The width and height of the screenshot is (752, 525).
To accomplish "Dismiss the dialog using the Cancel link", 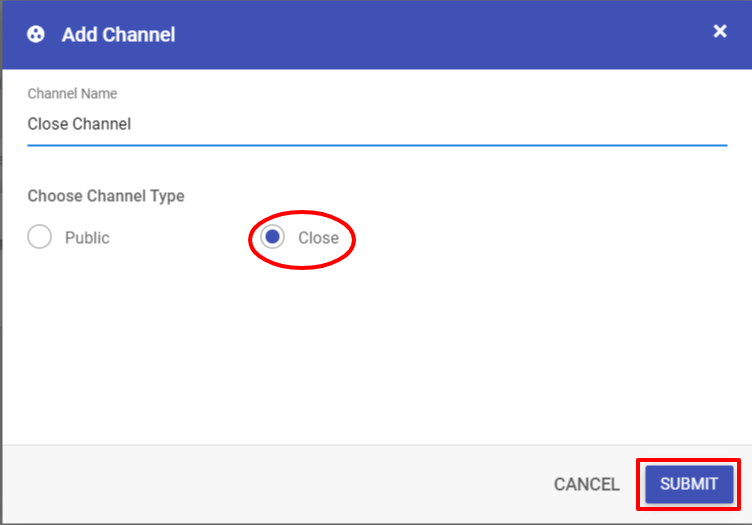I will point(587,484).
